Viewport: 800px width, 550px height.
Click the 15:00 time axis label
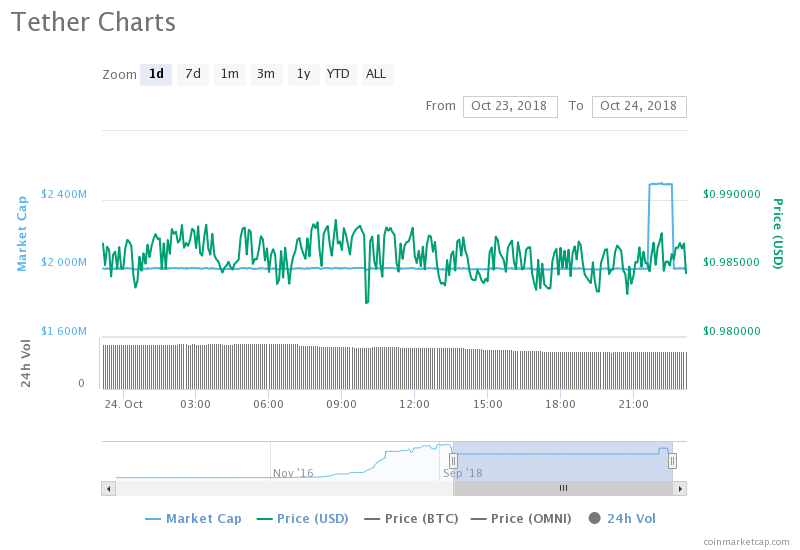coord(487,404)
